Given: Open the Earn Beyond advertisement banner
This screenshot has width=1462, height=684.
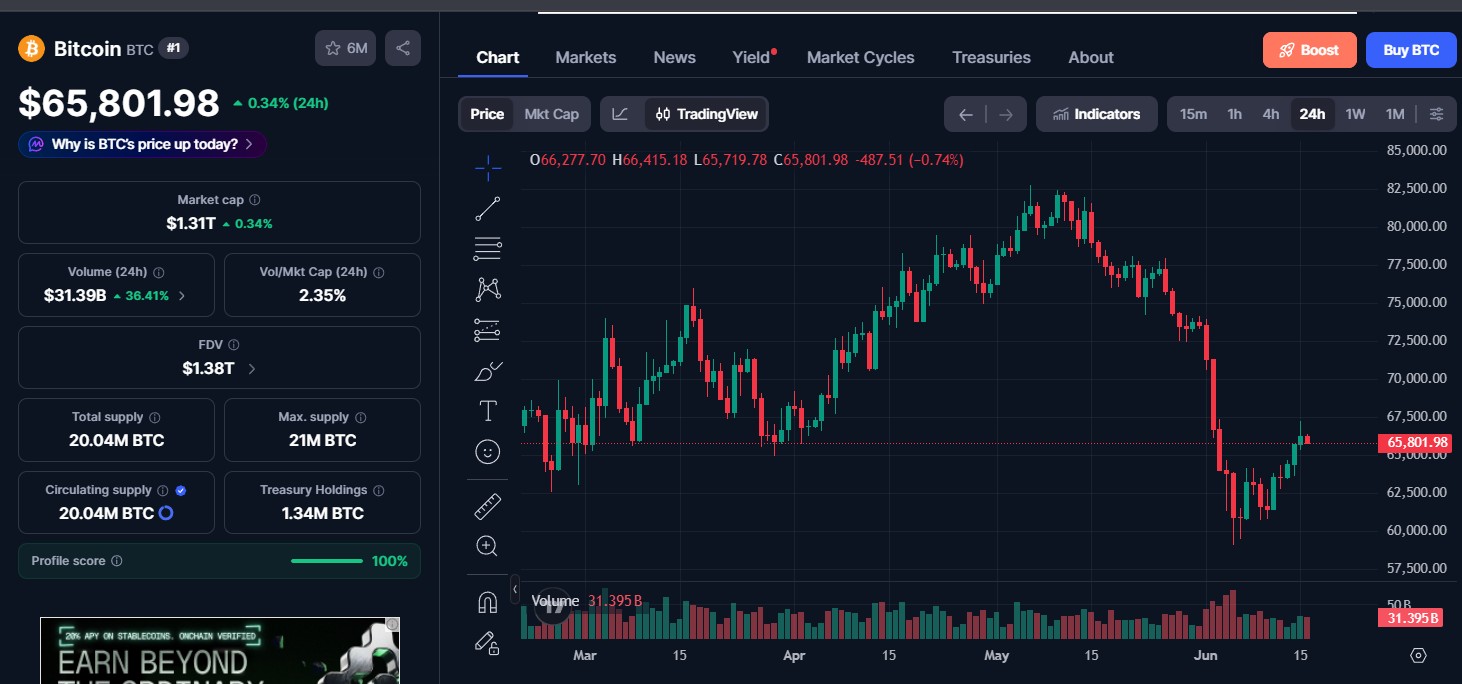Looking at the screenshot, I should [x=220, y=650].
